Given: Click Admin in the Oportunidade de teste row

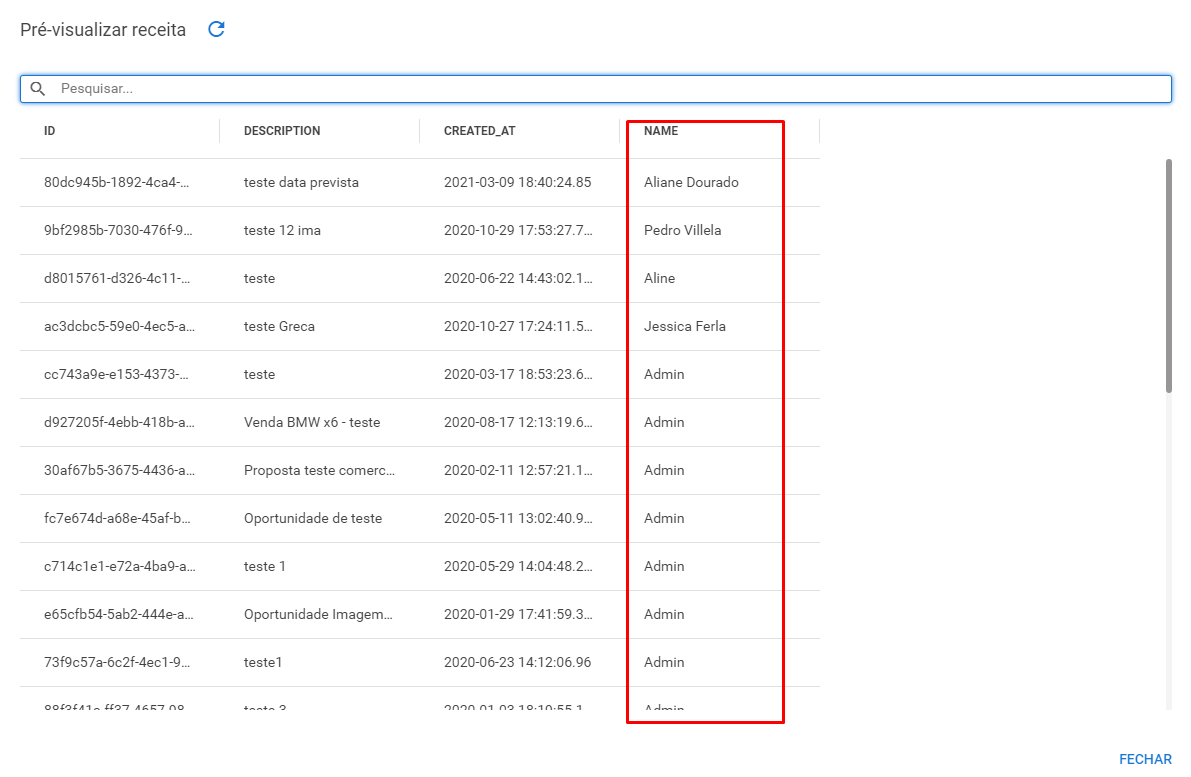Looking at the screenshot, I should tap(664, 518).
